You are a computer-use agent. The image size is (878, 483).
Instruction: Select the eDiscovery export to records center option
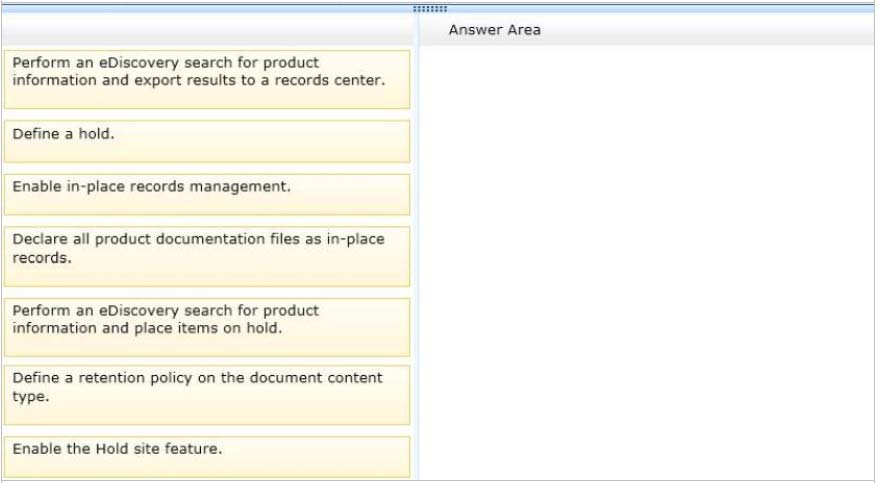tap(206, 79)
